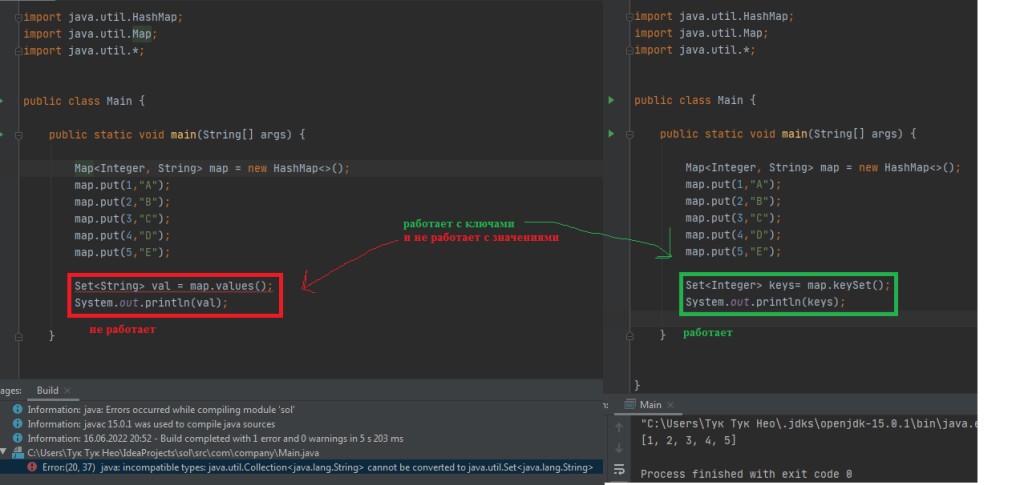Click the info icon for 'Errors occurred while compiling' message

pos(18,409)
